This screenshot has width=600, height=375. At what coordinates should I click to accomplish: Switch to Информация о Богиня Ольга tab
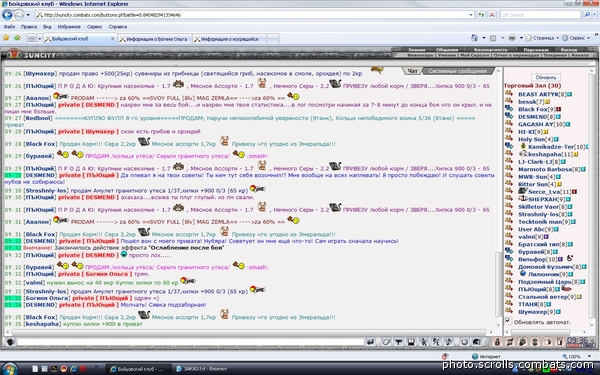[153, 39]
